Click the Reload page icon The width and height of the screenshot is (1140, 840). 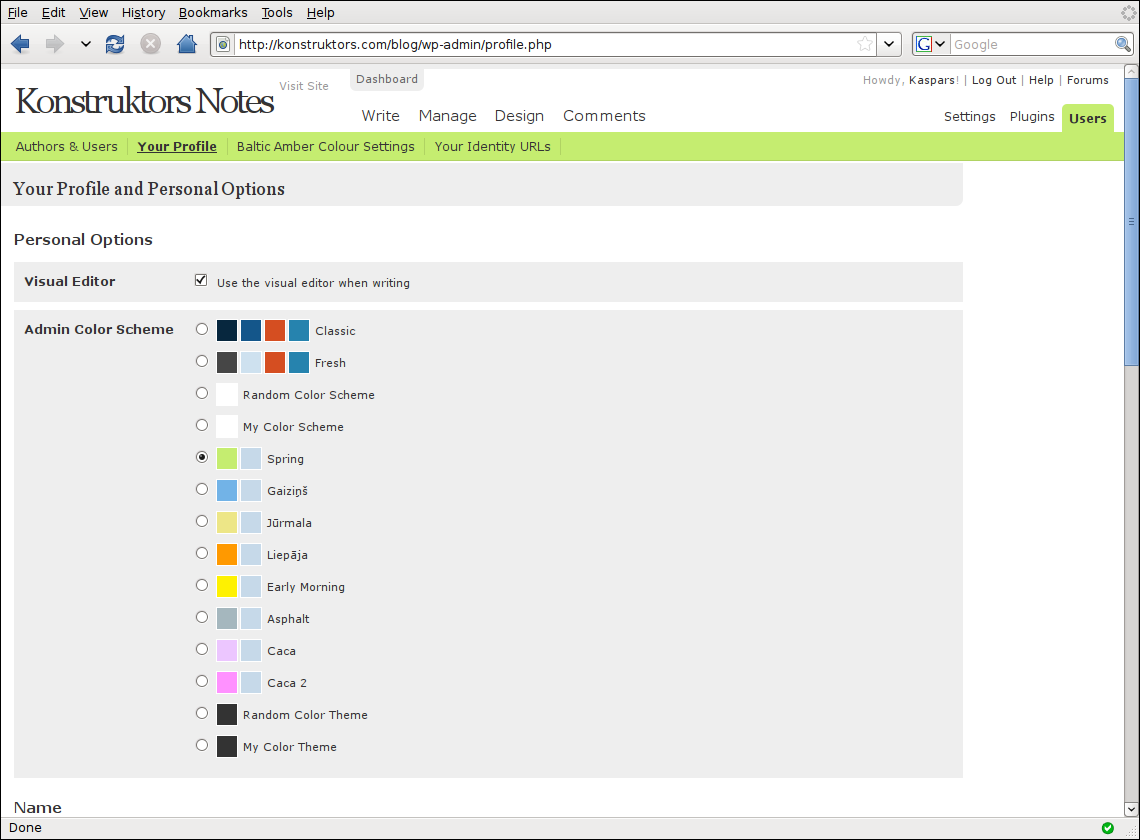click(x=115, y=44)
